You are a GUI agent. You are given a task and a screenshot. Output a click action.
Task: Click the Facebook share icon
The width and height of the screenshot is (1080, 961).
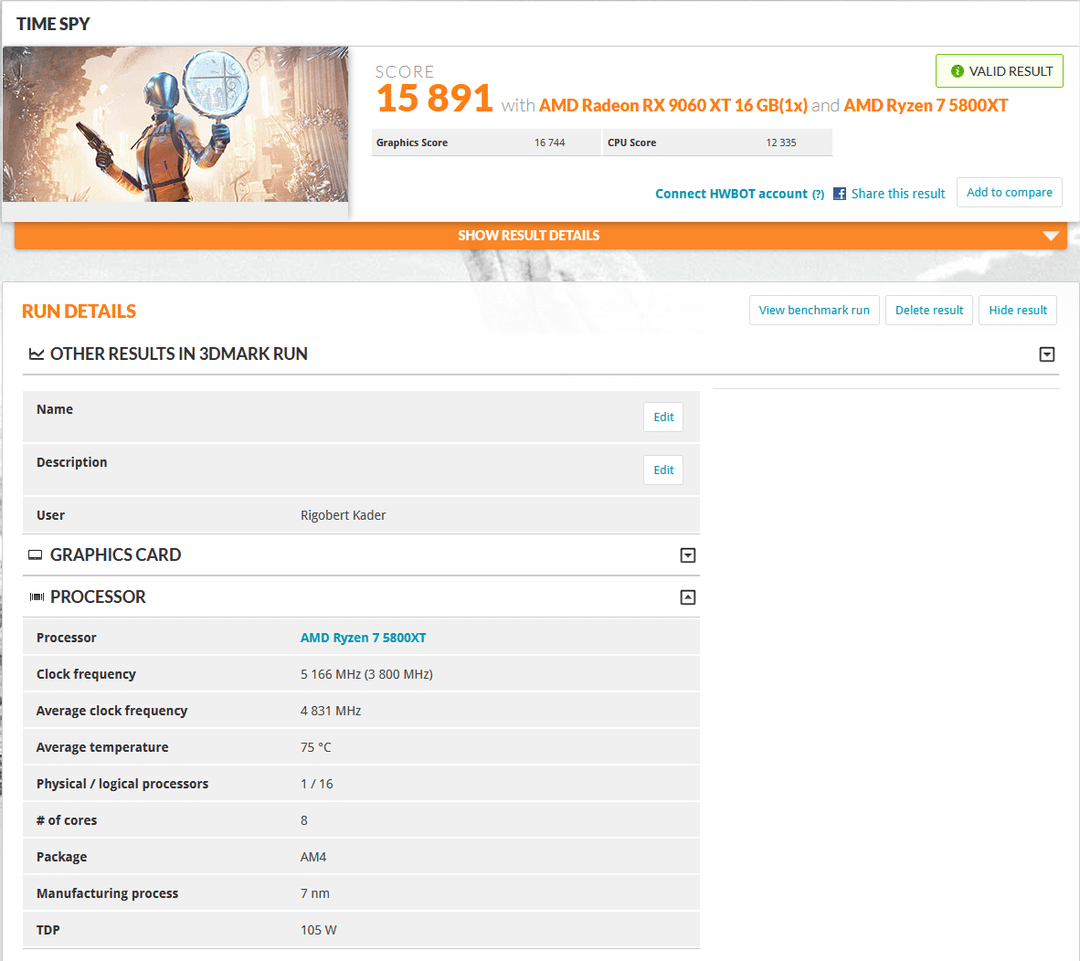click(x=840, y=194)
